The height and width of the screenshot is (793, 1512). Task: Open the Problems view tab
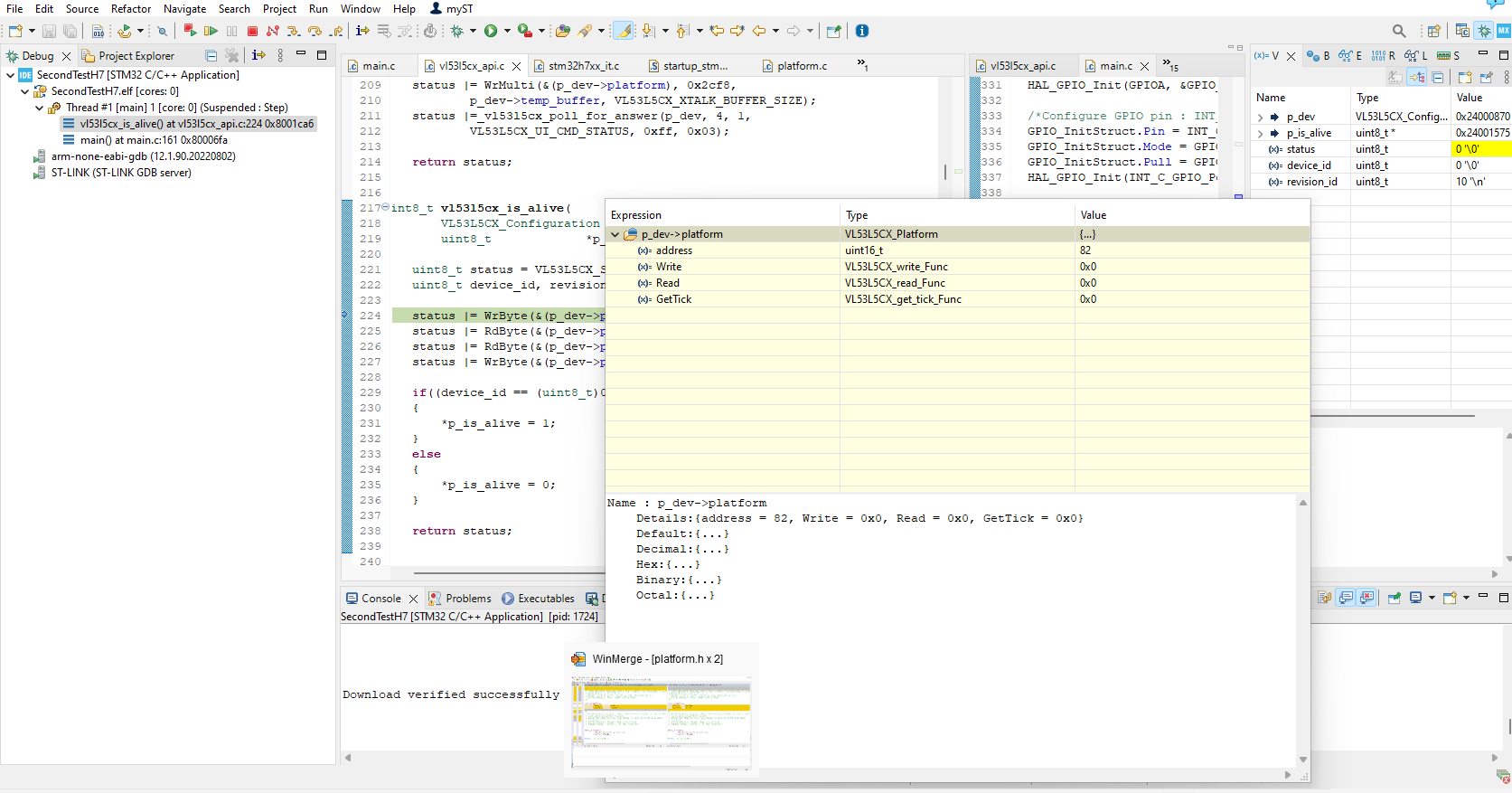point(467,599)
